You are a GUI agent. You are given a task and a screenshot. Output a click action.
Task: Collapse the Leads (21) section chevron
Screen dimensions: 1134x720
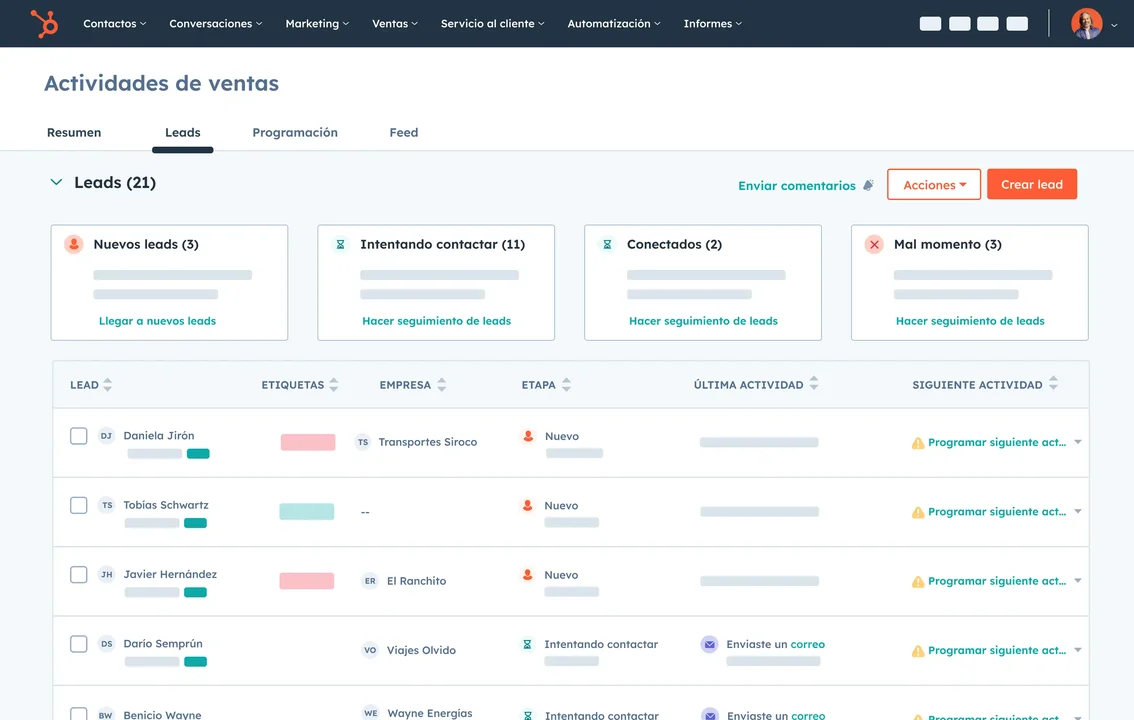[x=56, y=182]
